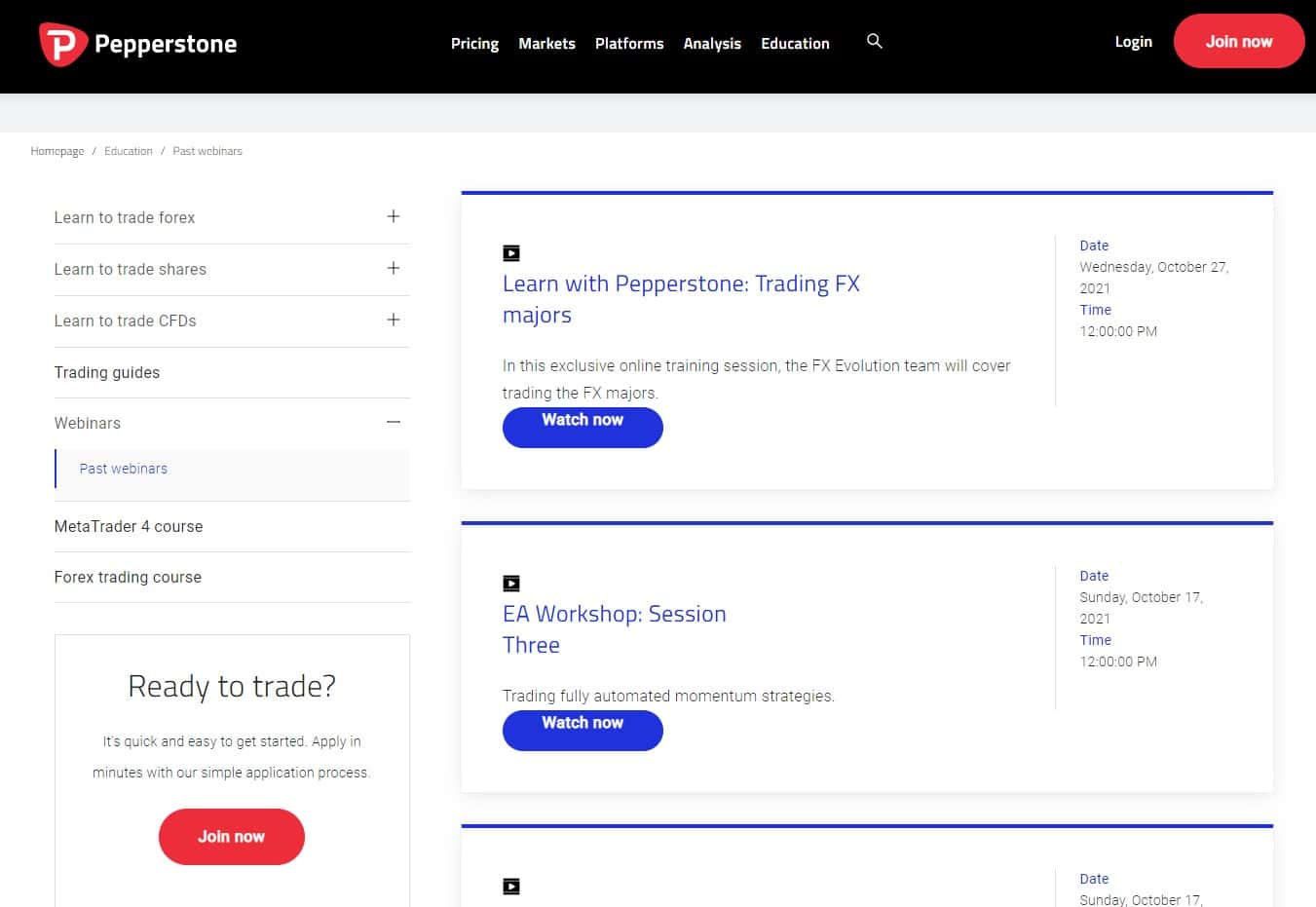1316x907 pixels.
Task: Open MetaTrader 4 course sidebar item
Action: tap(232, 526)
